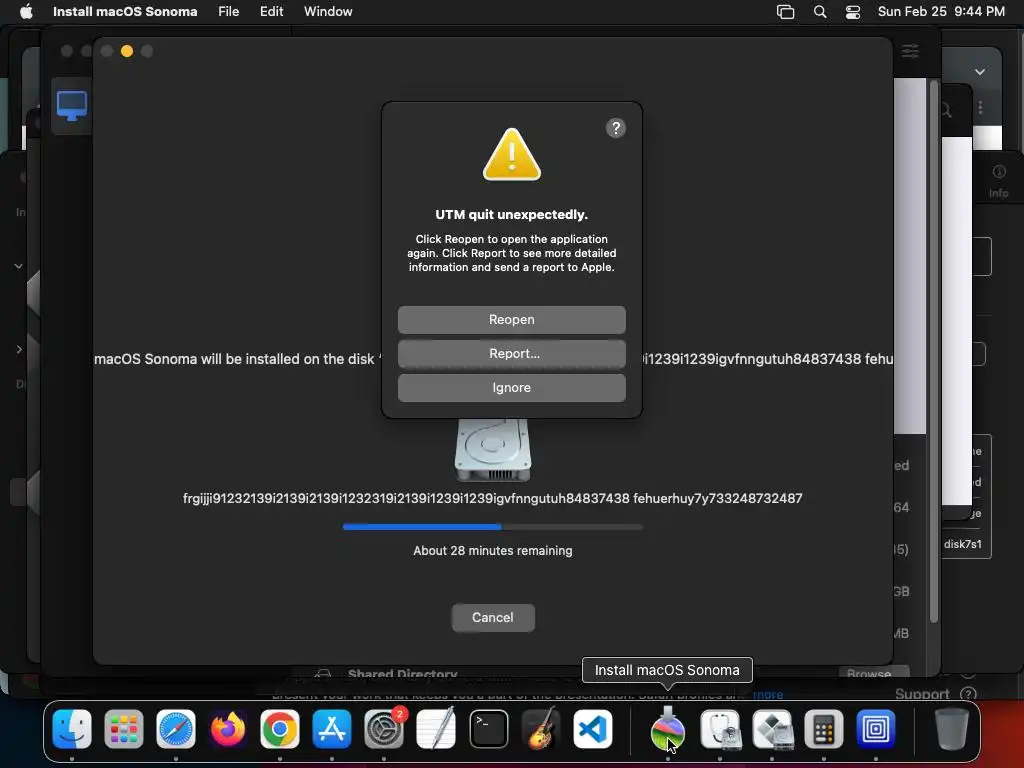
Task: Open Control Center in menu bar
Action: [x=852, y=12]
